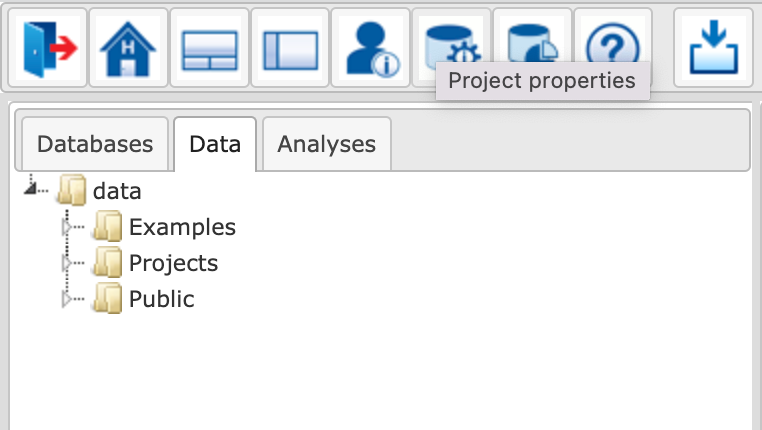Image resolution: width=762 pixels, height=430 pixels.
Task: Select the Examples tree item
Action: point(182,227)
